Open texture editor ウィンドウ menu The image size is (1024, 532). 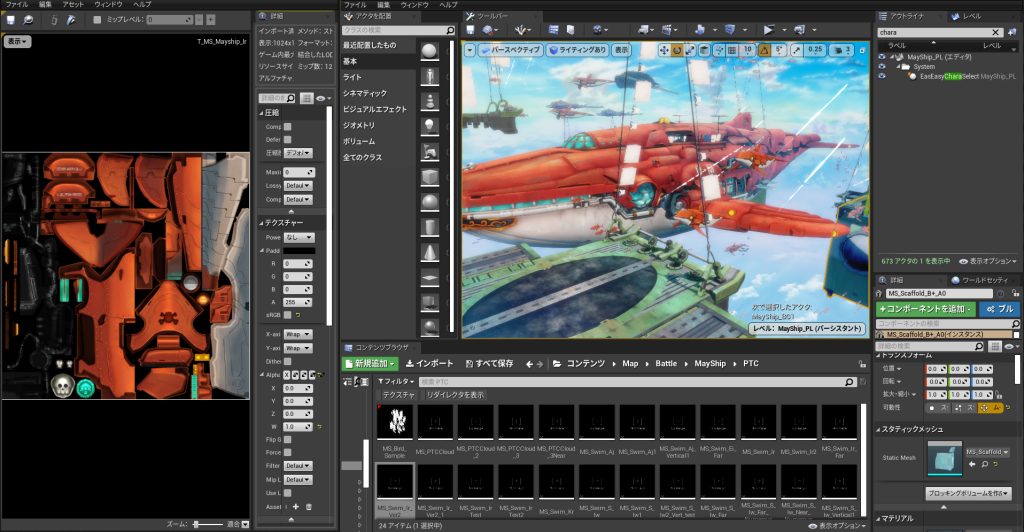pyautogui.click(x=108, y=4)
